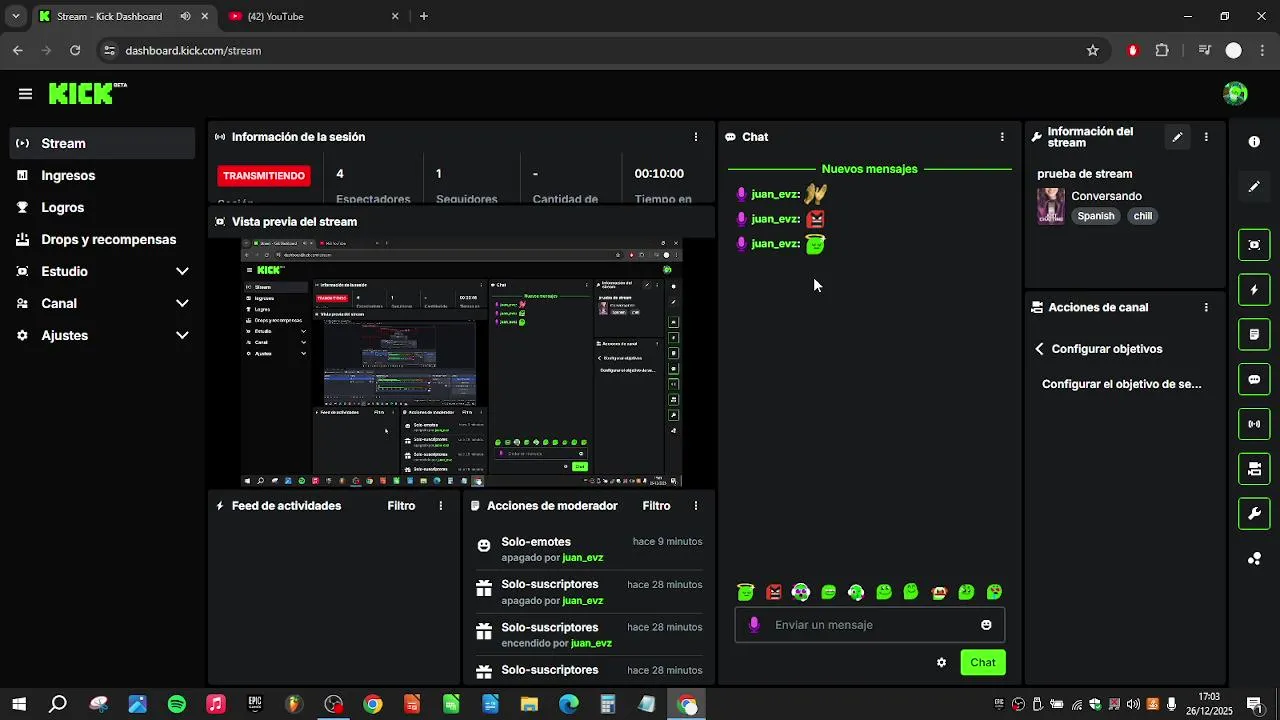The height and width of the screenshot is (720, 1280).
Task: Insert the angry red emote
Action: (x=773, y=592)
